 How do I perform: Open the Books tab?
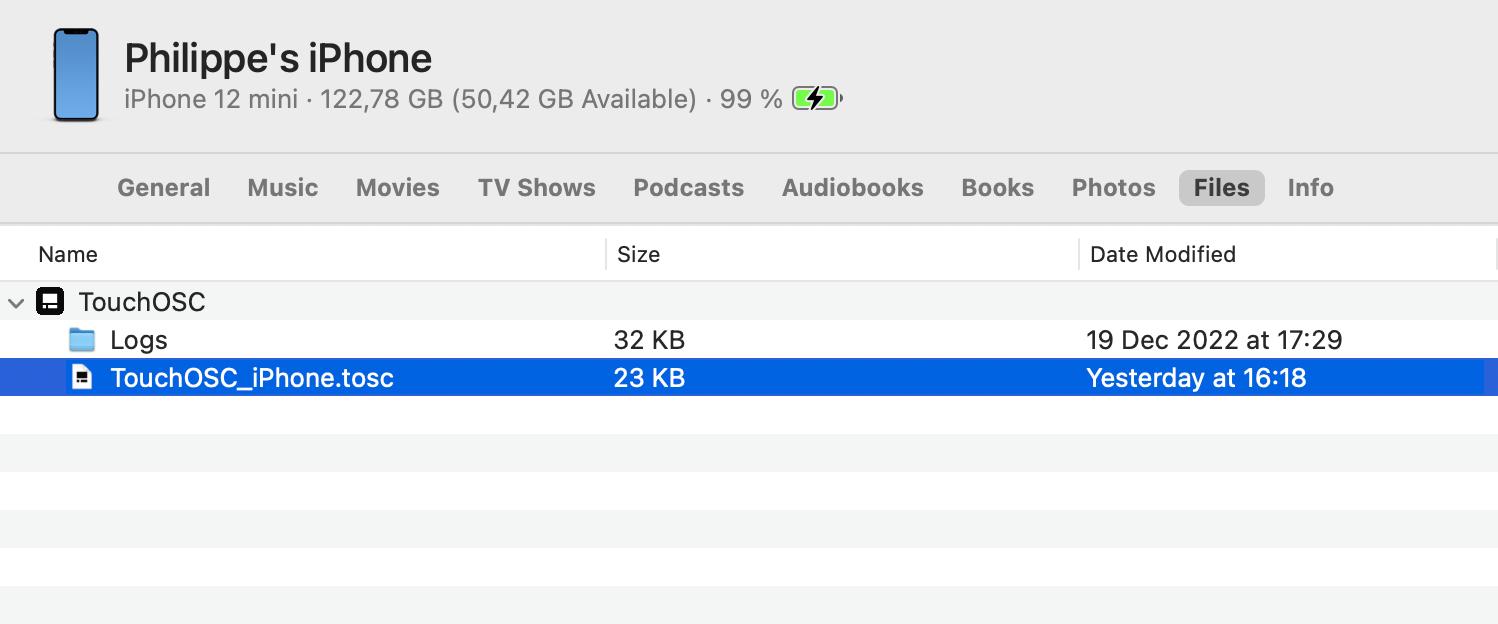coord(997,188)
